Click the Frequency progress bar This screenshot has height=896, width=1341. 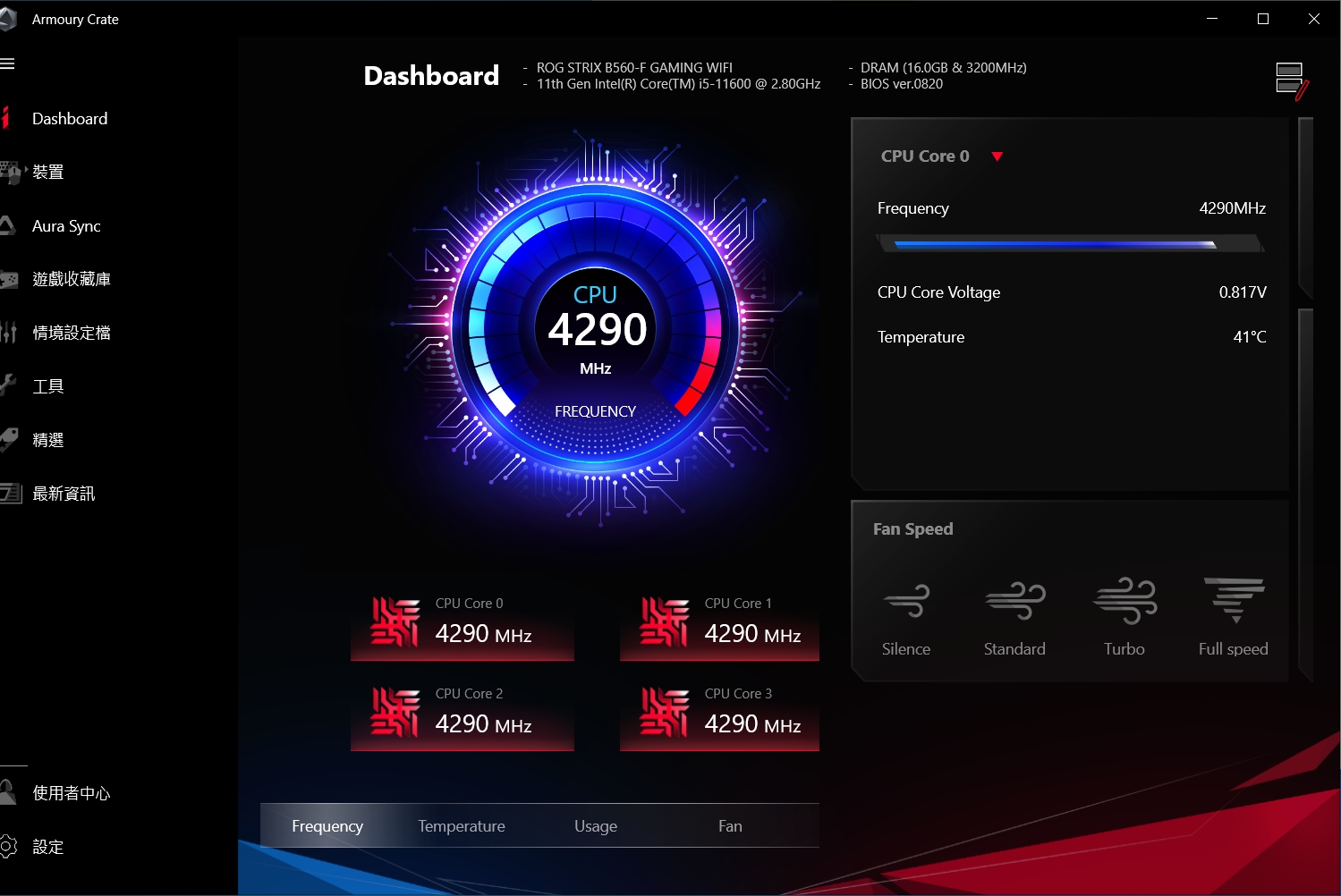click(1070, 243)
